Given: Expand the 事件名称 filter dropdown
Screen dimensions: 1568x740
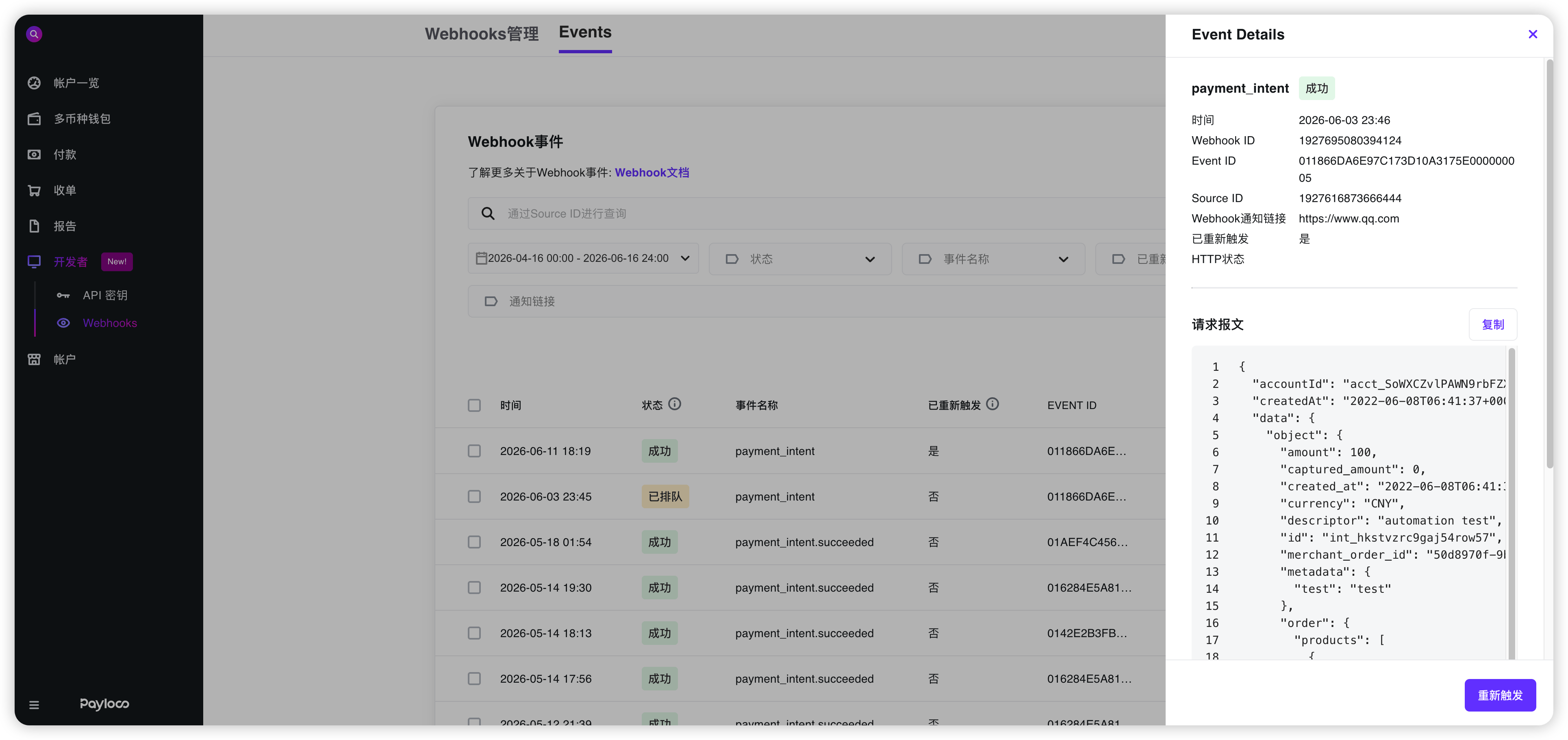Looking at the screenshot, I should point(993,259).
